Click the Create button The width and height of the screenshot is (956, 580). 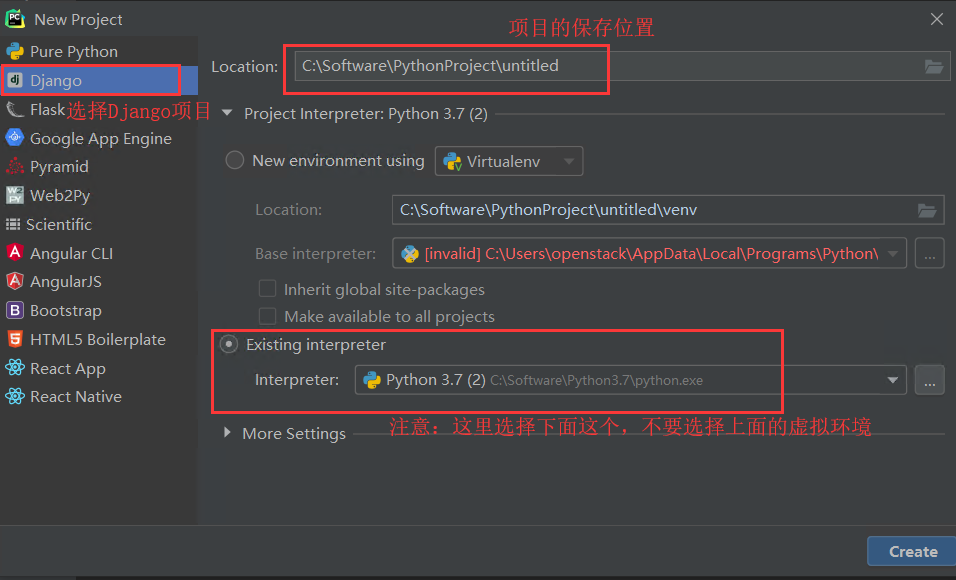click(910, 551)
